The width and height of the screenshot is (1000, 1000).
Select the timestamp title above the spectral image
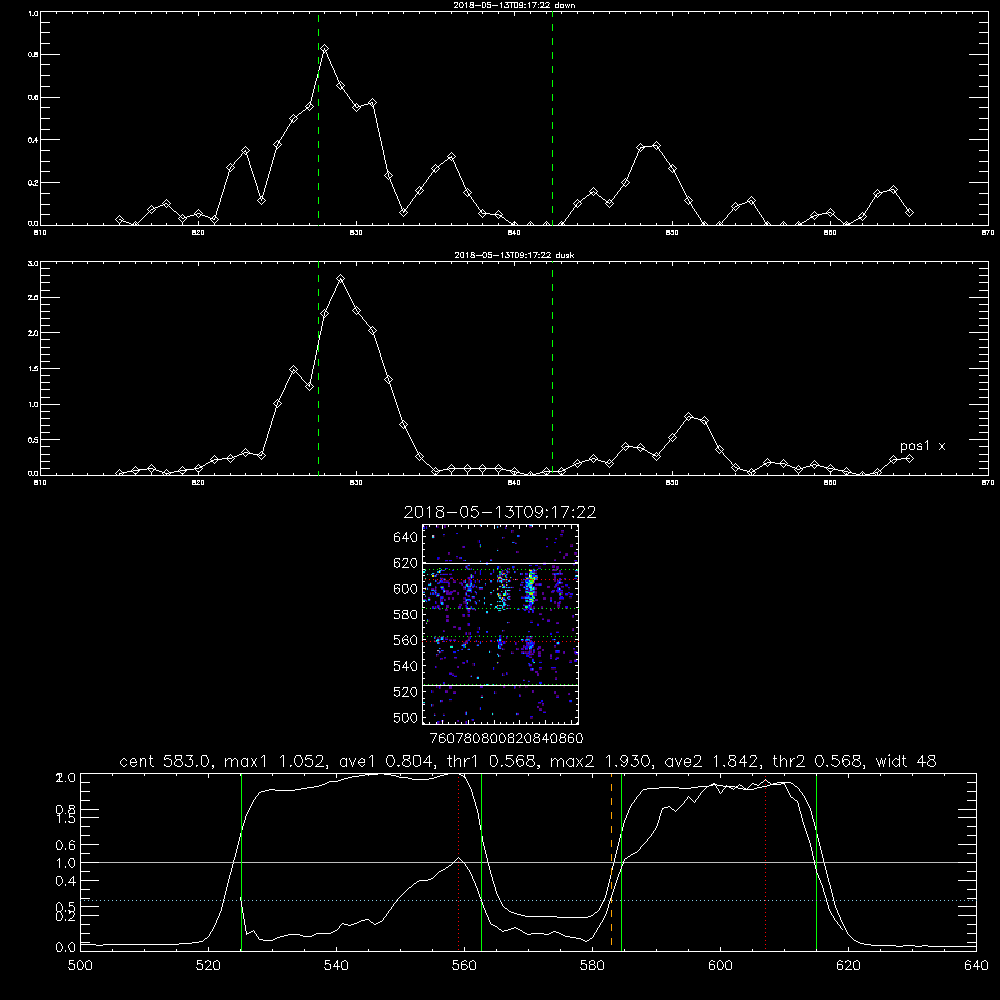click(x=500, y=512)
